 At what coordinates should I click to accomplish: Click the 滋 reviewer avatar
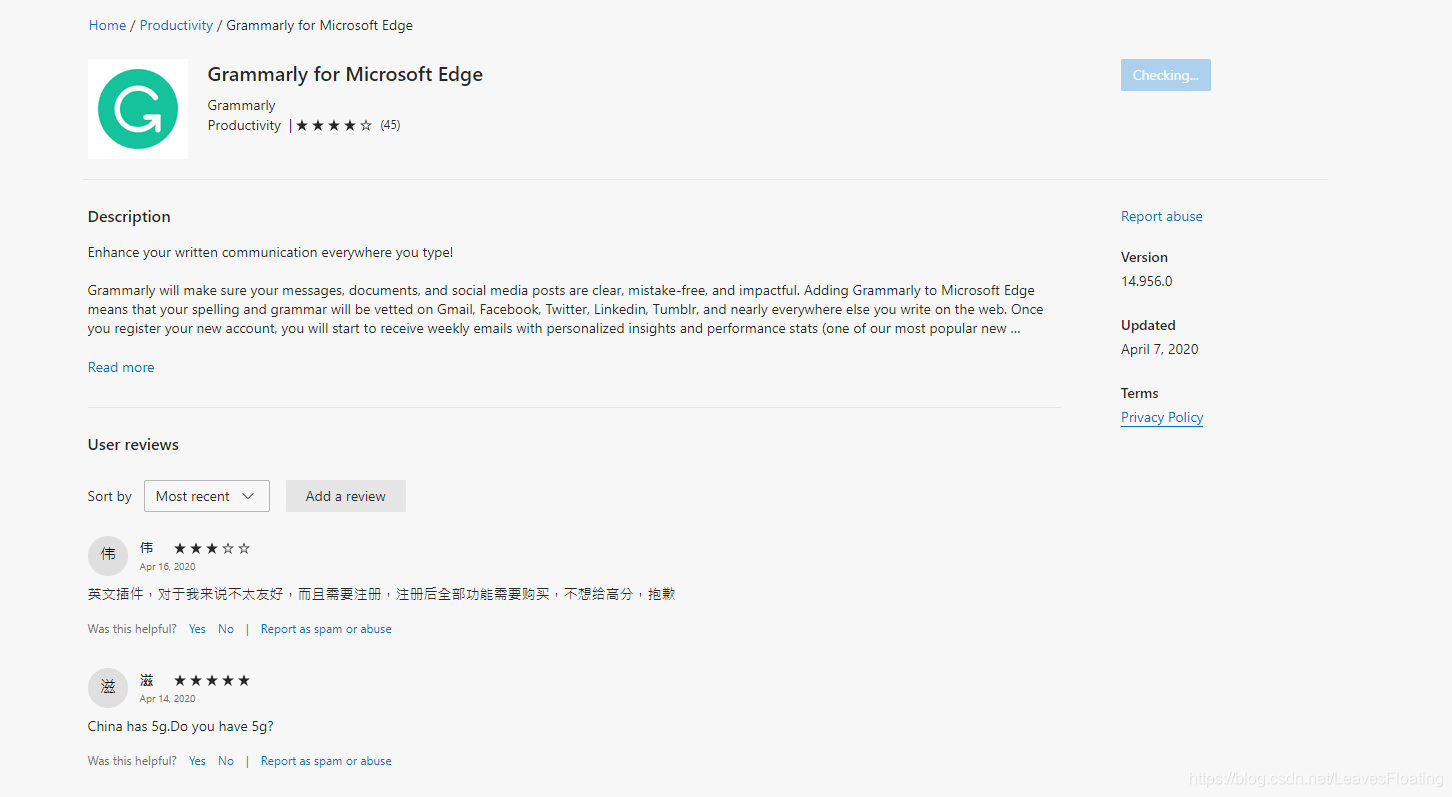tap(108, 687)
